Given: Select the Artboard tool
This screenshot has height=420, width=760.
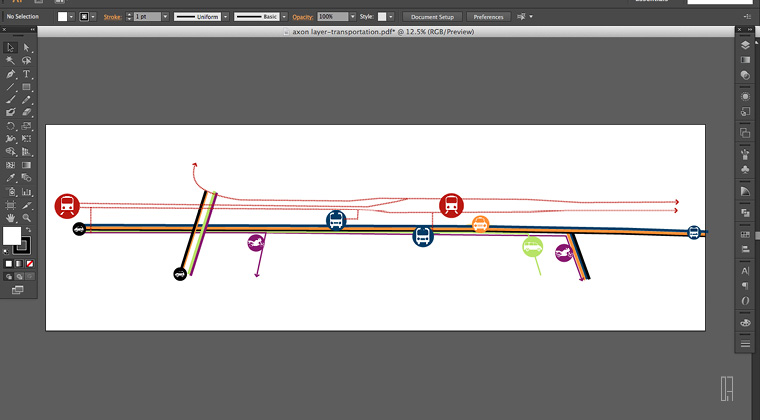Looking at the screenshot, I should 10,205.
